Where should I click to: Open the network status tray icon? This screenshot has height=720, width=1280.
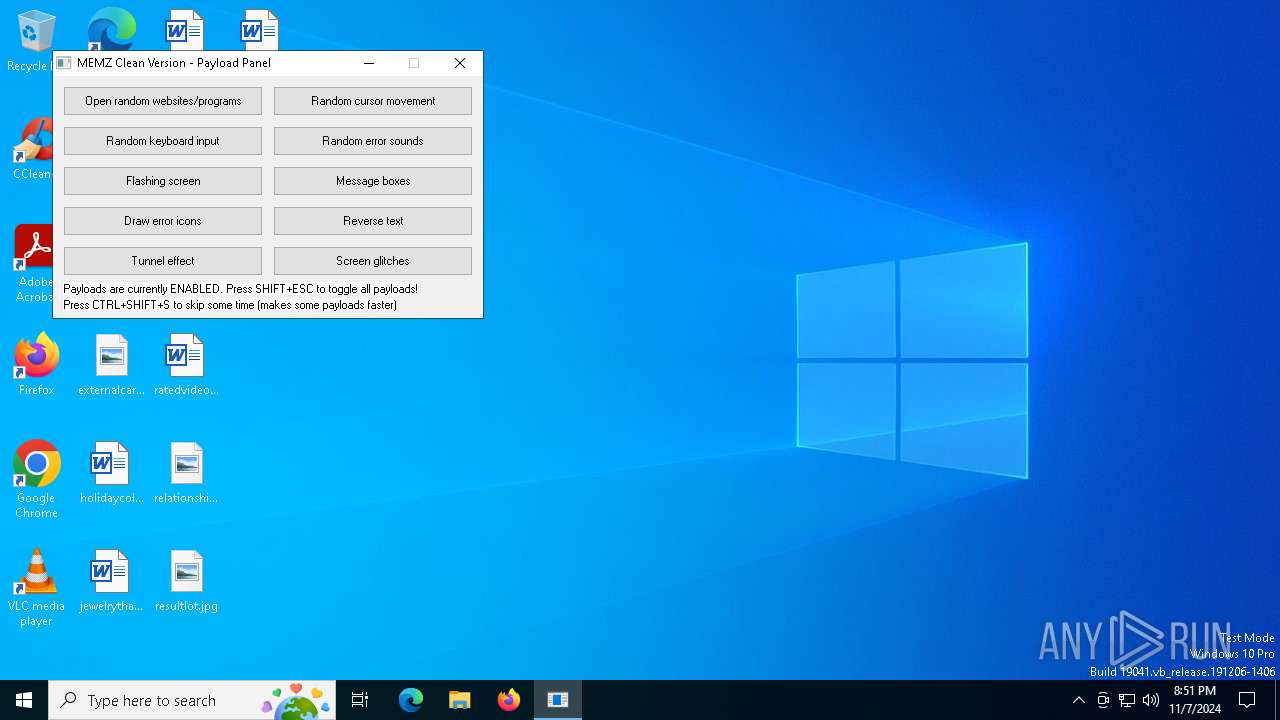(1127, 700)
